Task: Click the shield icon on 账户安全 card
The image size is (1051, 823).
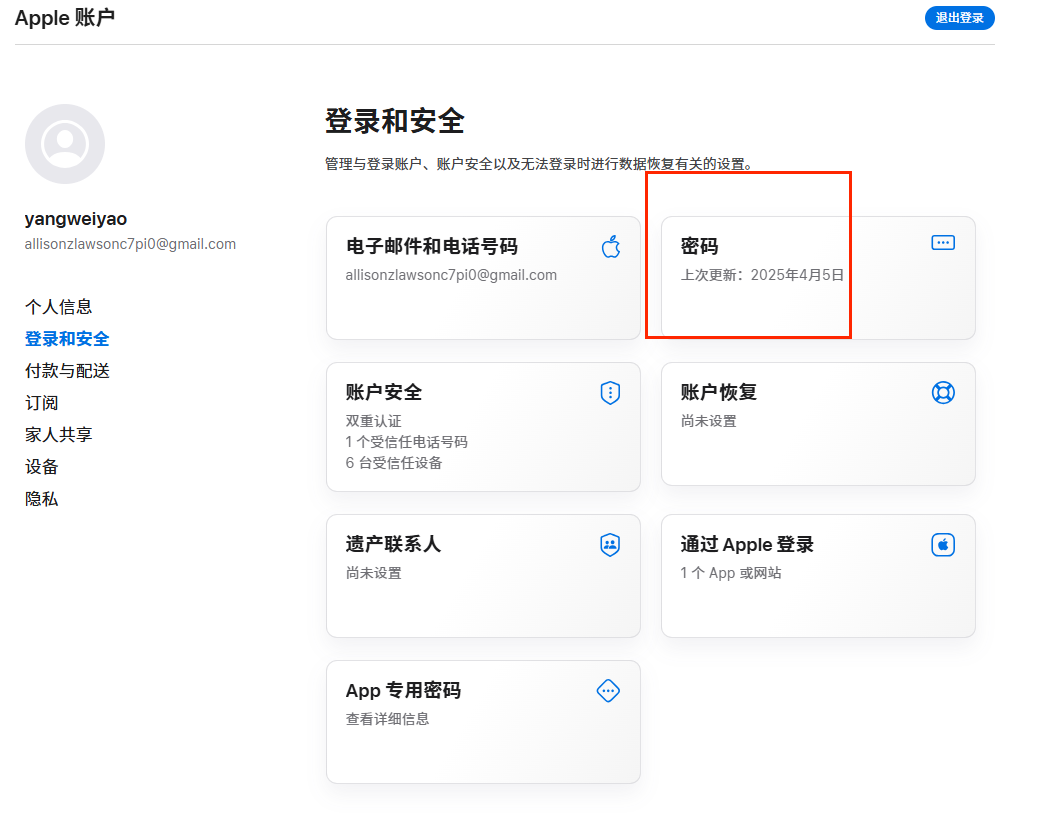Action: click(x=610, y=393)
